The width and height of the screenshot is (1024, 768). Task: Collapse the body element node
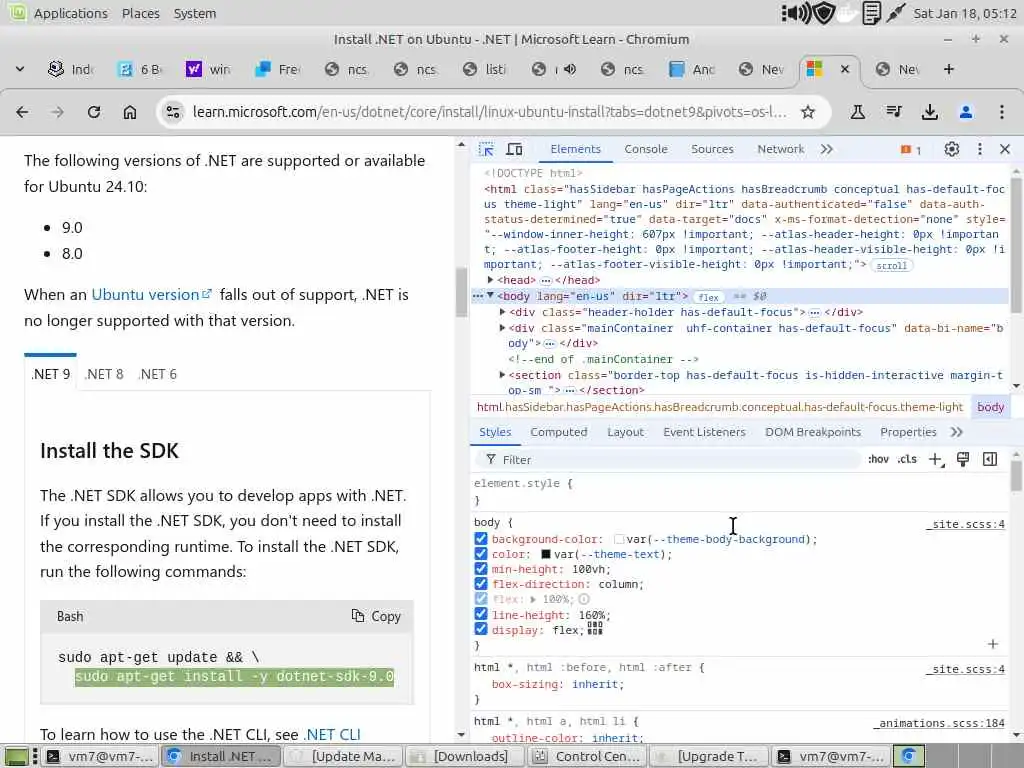(490, 296)
